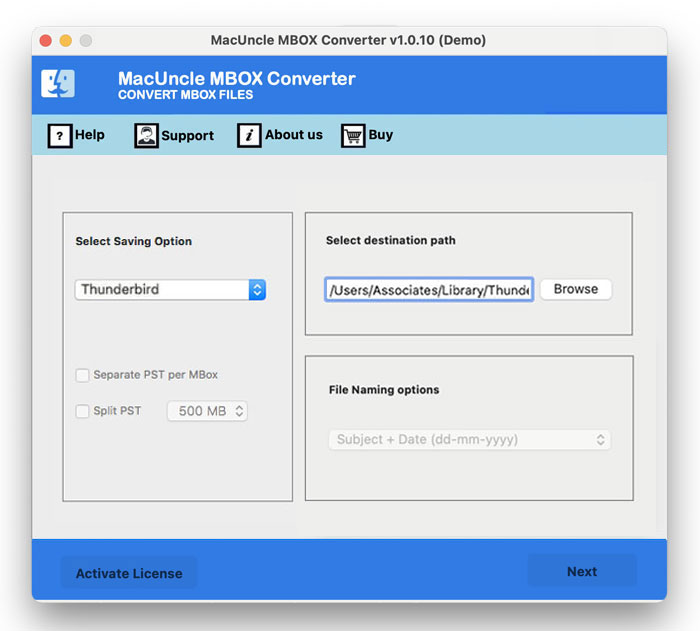Image resolution: width=700 pixels, height=631 pixels.
Task: Click the Browse button
Action: 576,289
